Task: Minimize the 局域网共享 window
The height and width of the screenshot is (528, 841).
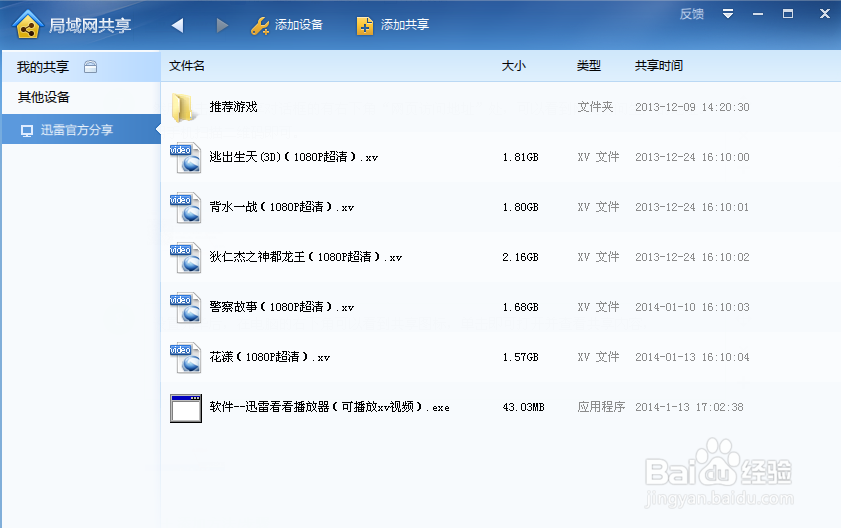Action: [x=758, y=14]
